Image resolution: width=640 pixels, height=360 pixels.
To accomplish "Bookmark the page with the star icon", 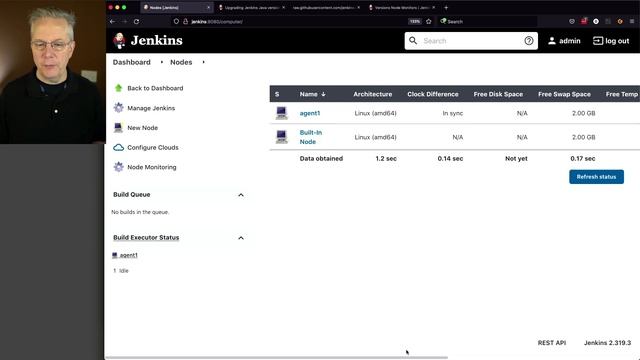I will 429,21.
